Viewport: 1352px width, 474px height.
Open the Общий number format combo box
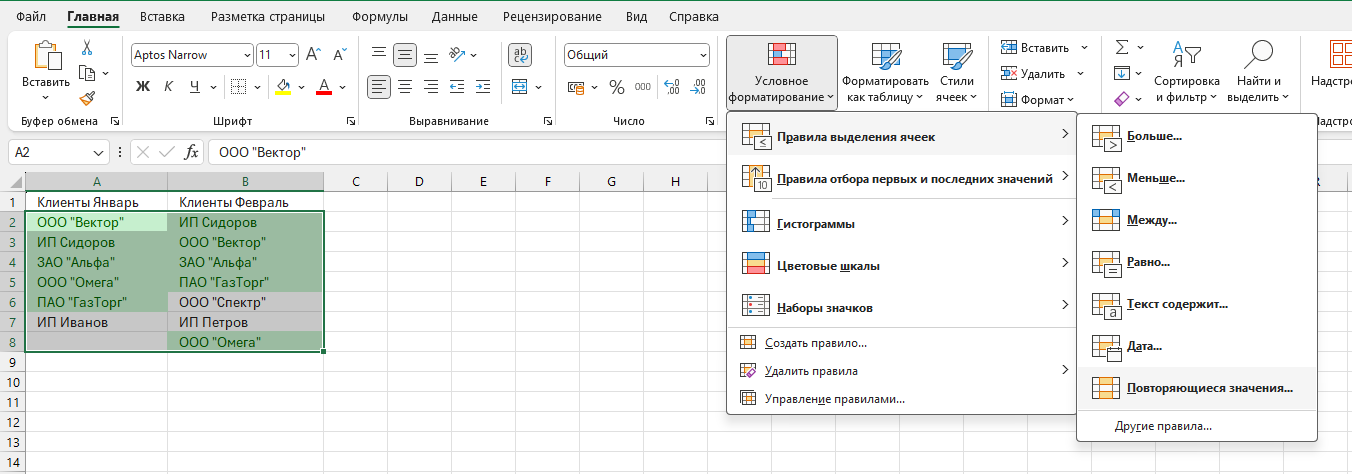[x=636, y=55]
